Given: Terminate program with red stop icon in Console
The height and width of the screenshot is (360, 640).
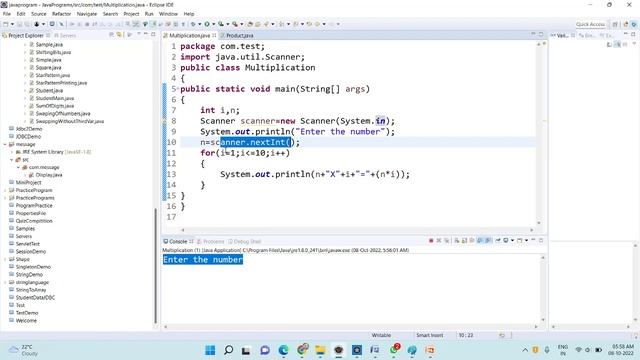Looking at the screenshot, I should click(431, 241).
